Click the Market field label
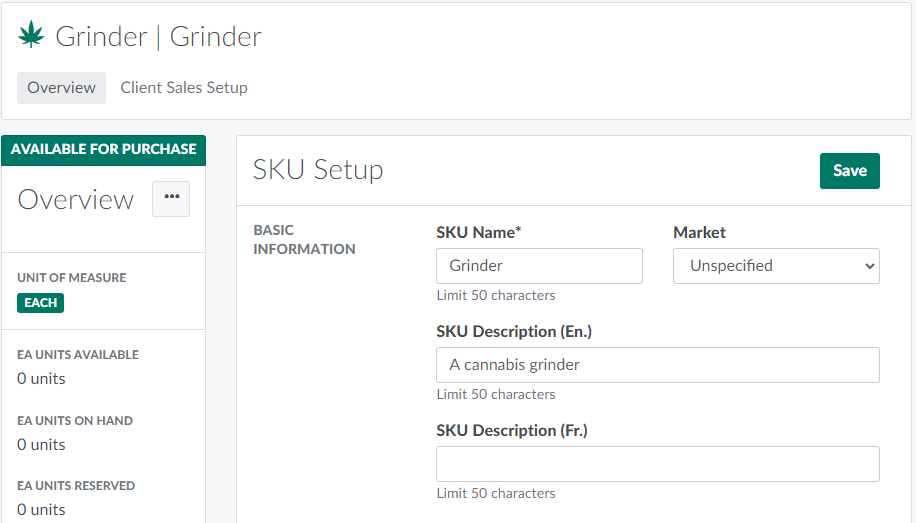The height and width of the screenshot is (523, 916). pyautogui.click(x=699, y=232)
